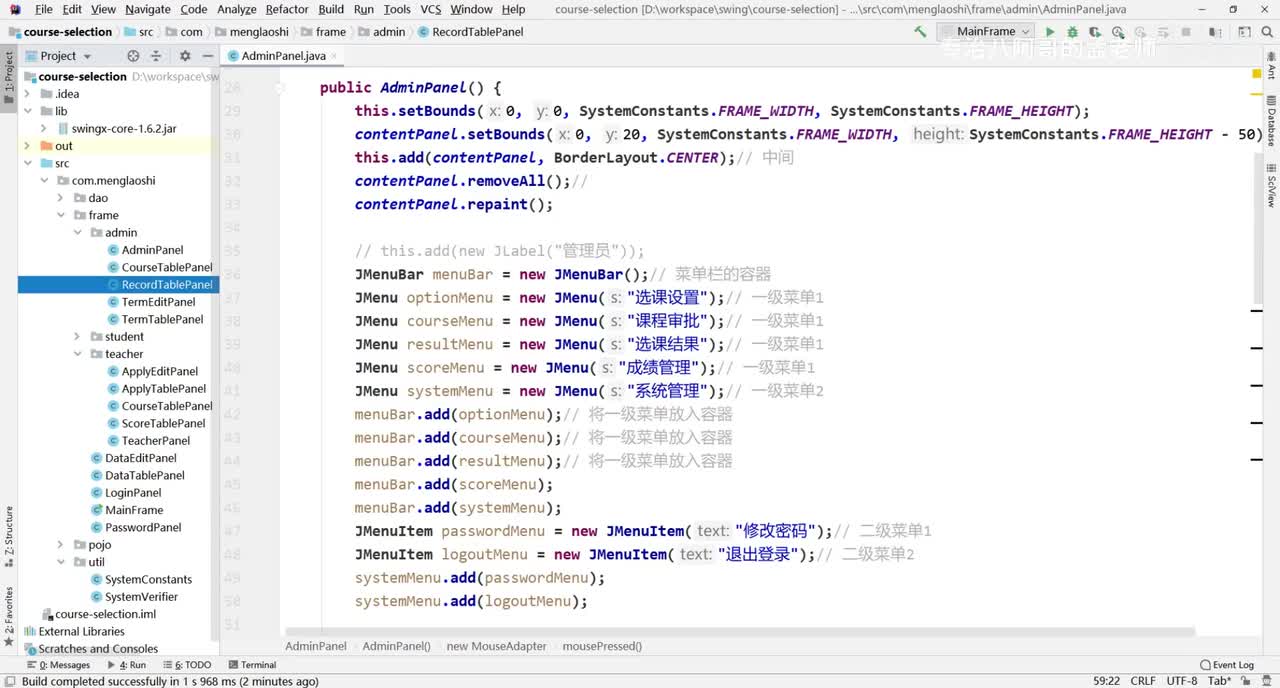Click AdminPanel() in editor breadcrumbs
Image resolution: width=1280 pixels, height=688 pixels.
click(x=396, y=646)
